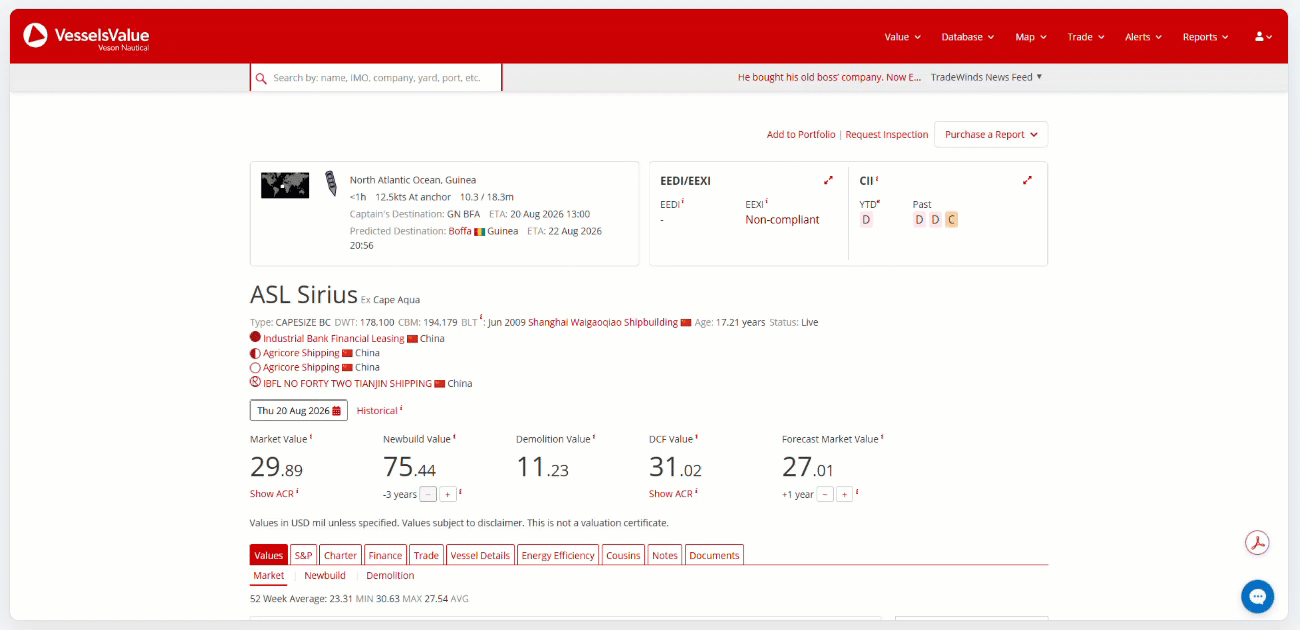Decrease Forecast Market Value year with minus

click(x=825, y=494)
